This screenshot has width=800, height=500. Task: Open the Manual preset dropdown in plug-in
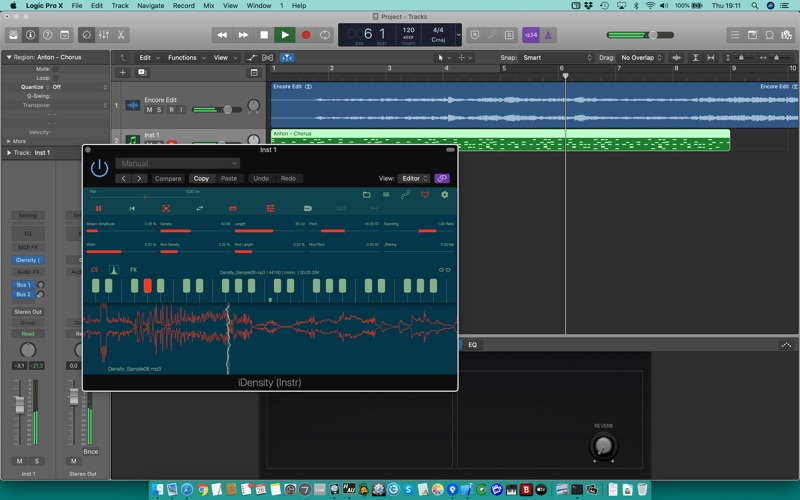(x=178, y=163)
